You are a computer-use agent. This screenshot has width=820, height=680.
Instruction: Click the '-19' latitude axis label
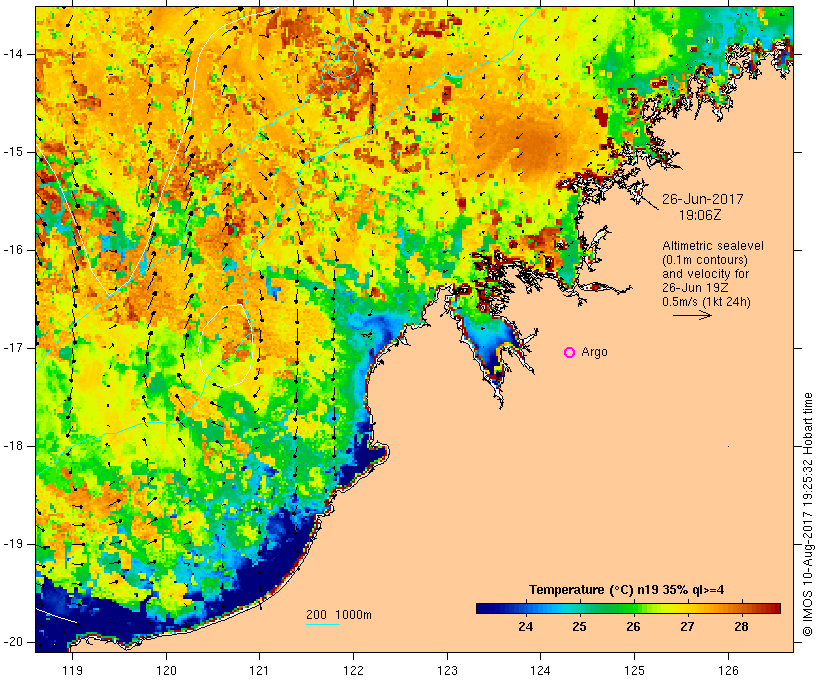(x=12, y=545)
